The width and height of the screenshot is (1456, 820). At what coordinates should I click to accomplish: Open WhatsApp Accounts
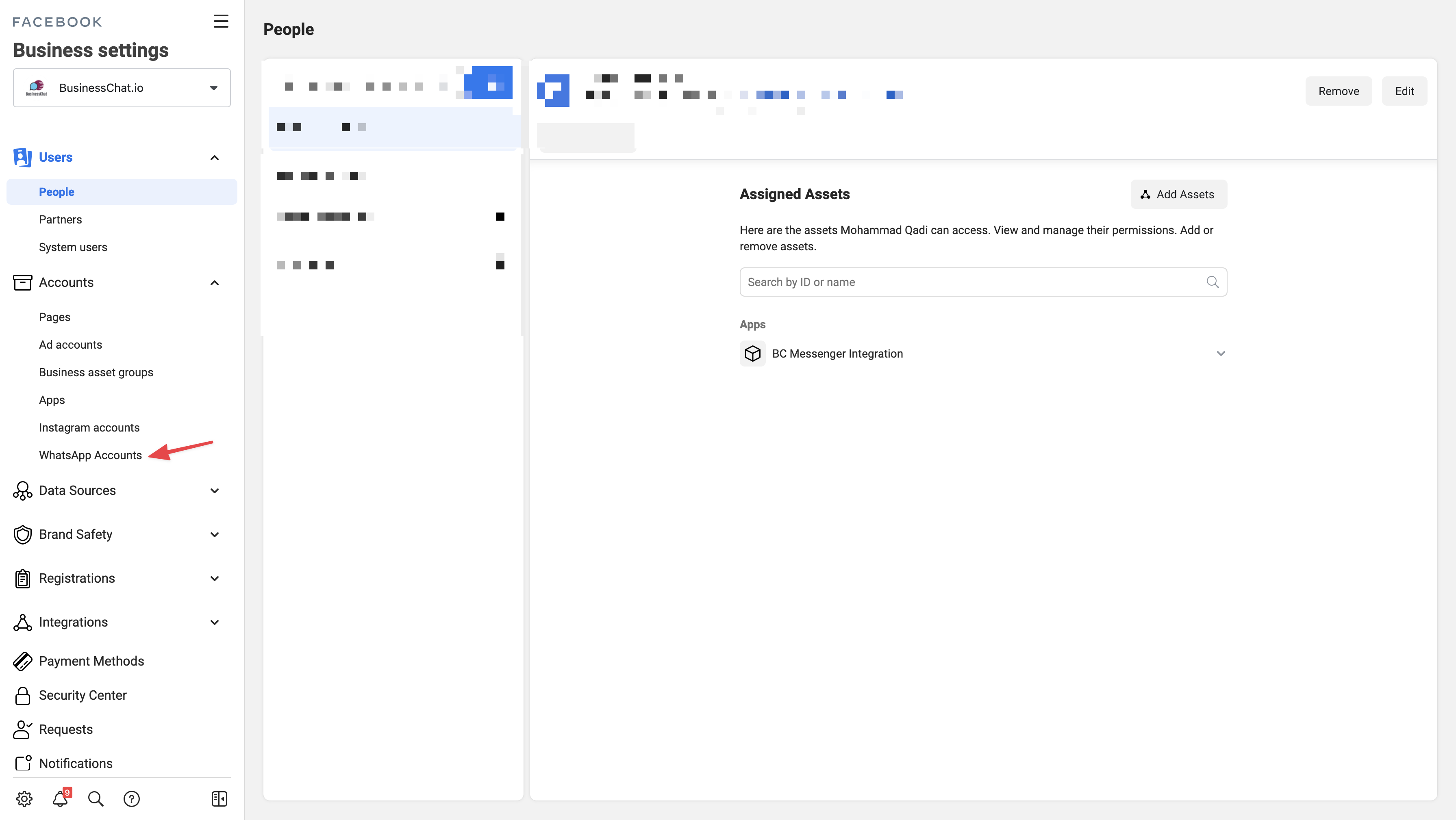tap(90, 456)
